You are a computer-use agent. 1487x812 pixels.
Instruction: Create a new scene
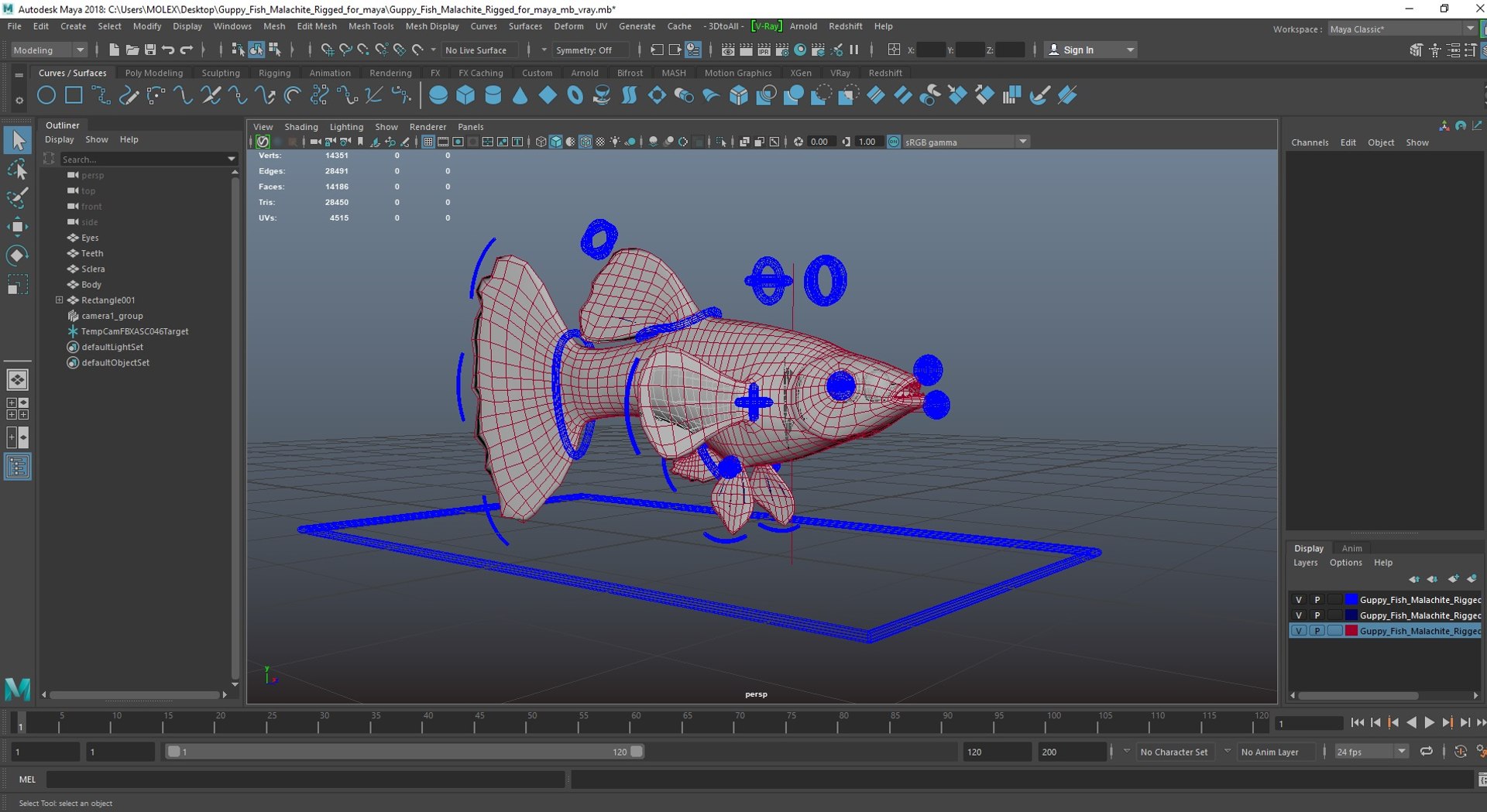[x=114, y=50]
